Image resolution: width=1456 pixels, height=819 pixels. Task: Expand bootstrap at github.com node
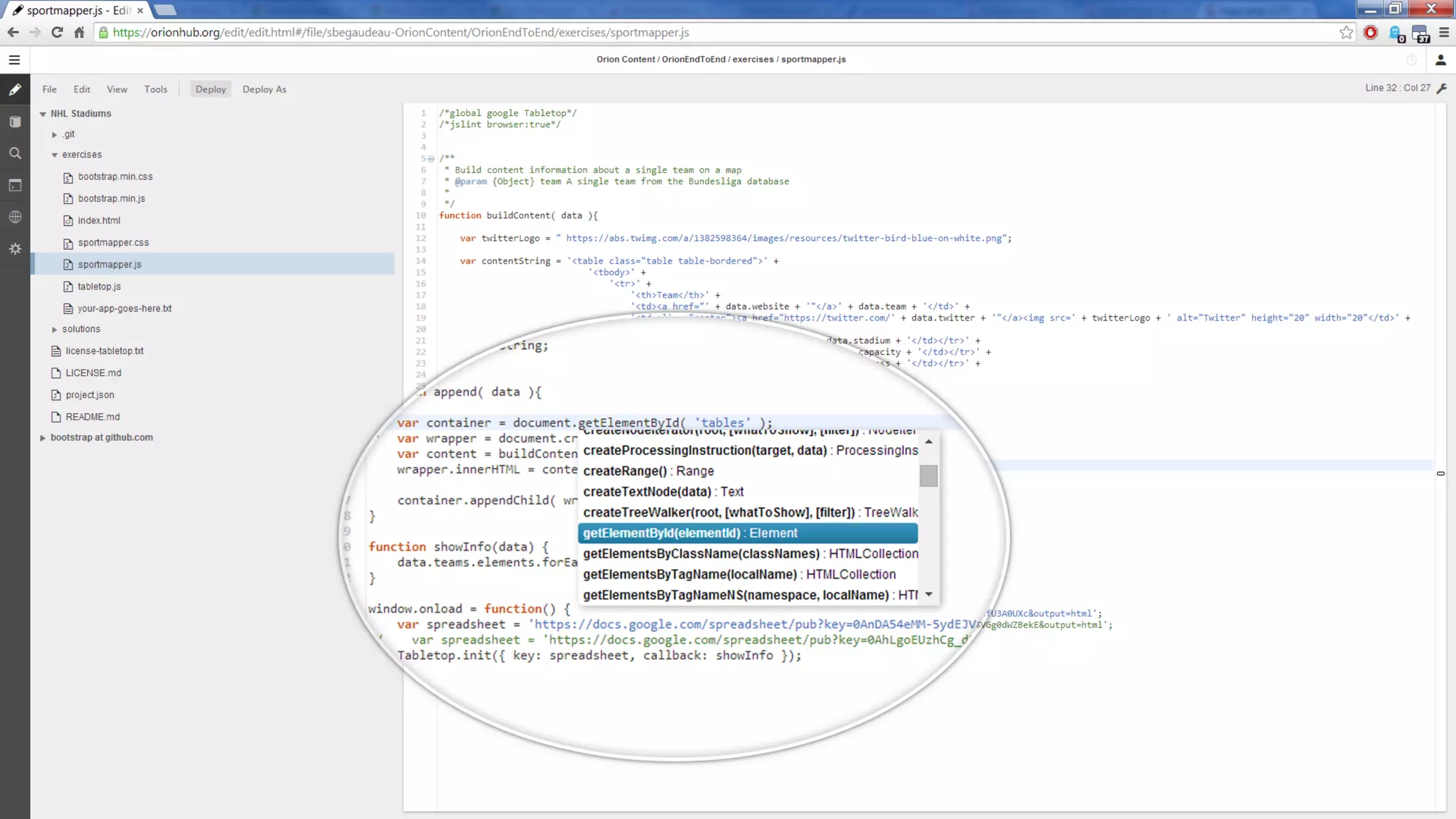point(43,438)
